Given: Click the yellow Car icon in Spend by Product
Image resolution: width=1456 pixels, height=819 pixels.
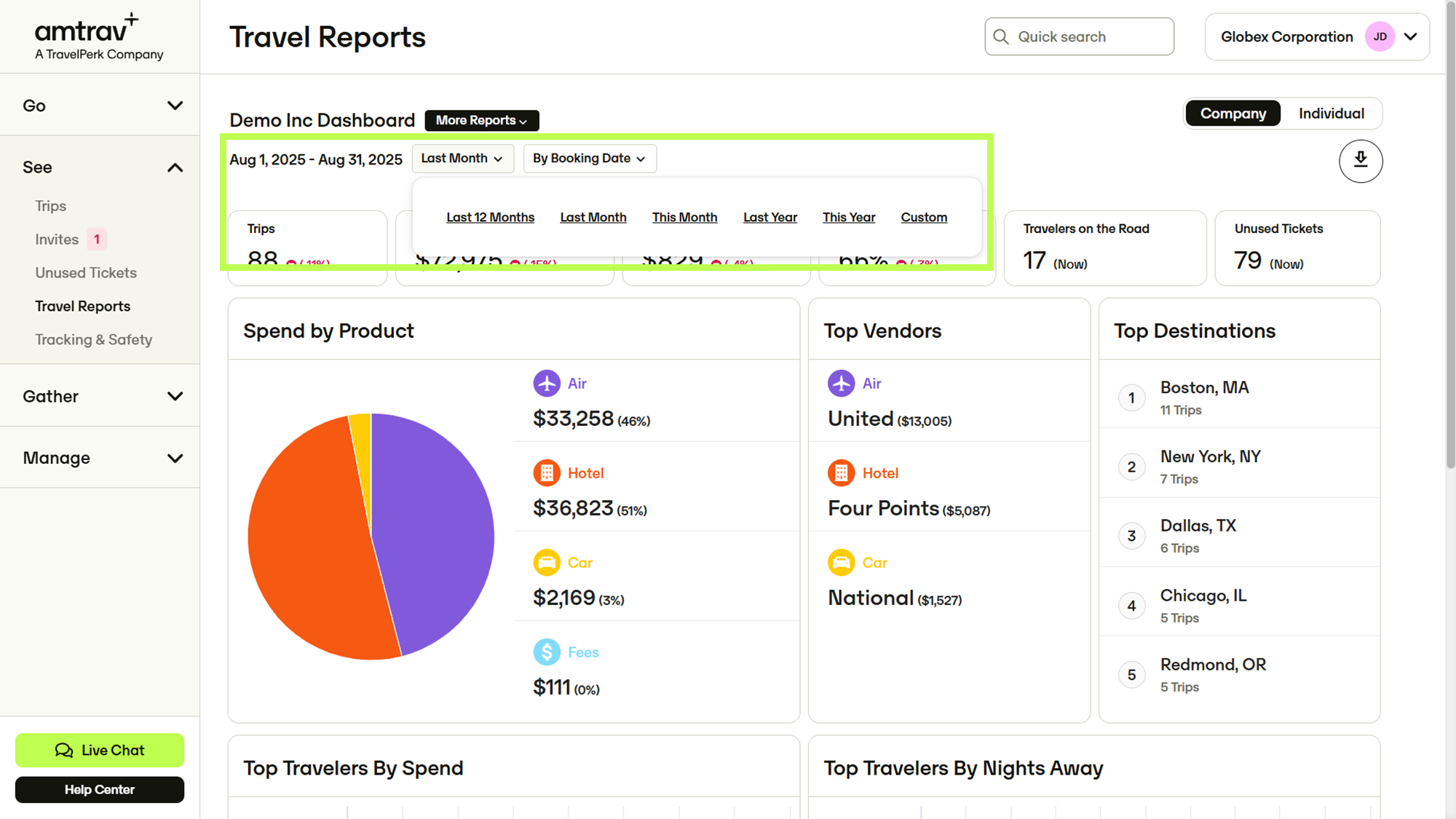Looking at the screenshot, I should pyautogui.click(x=546, y=563).
